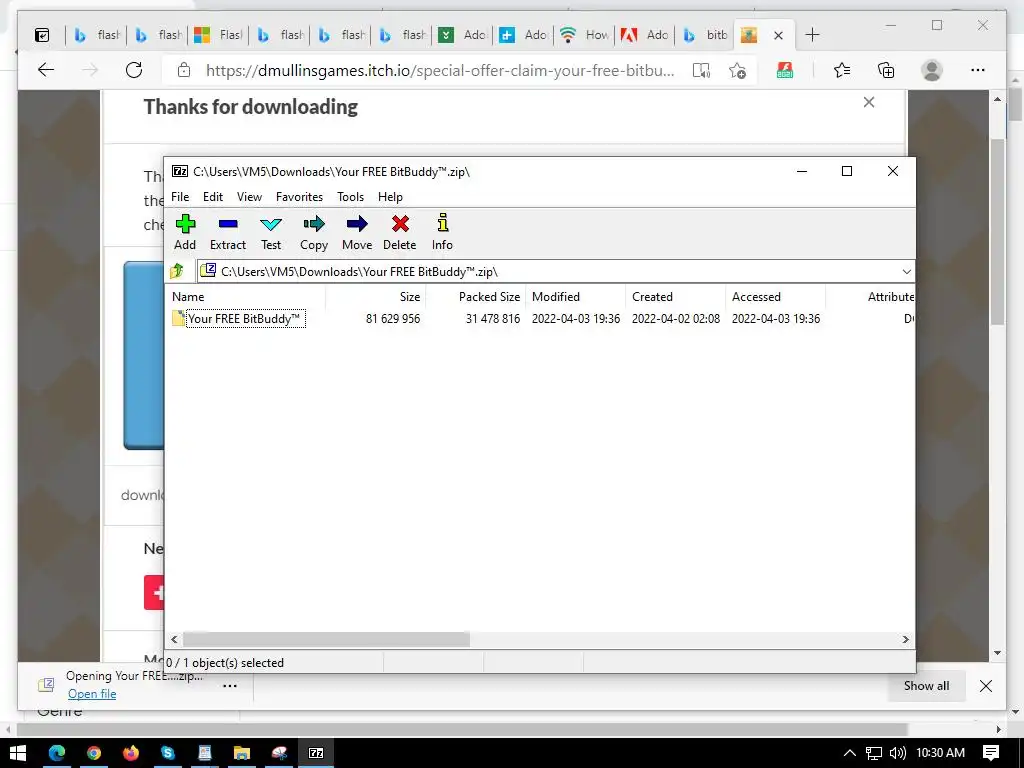Open the Info tool in 7-Zip
This screenshot has width=1024, height=768.
442,232
